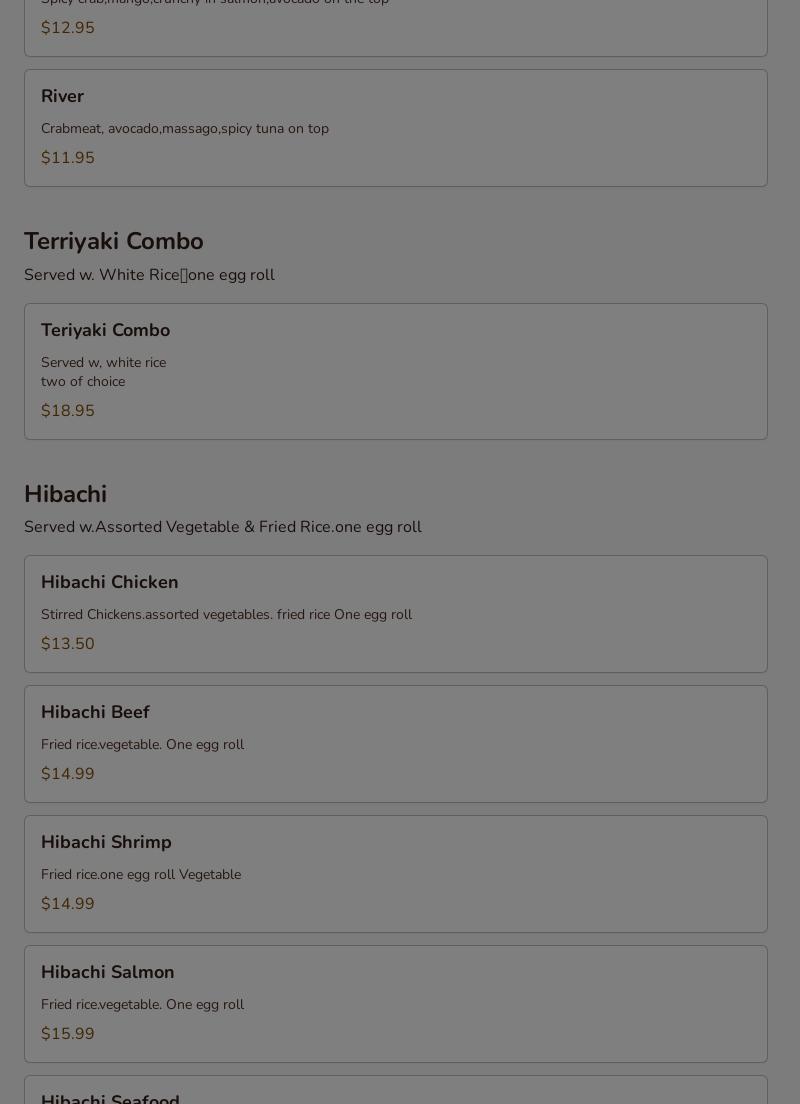
Task: Click the Hibachi Seafood item title
Action: click(110, 1098)
